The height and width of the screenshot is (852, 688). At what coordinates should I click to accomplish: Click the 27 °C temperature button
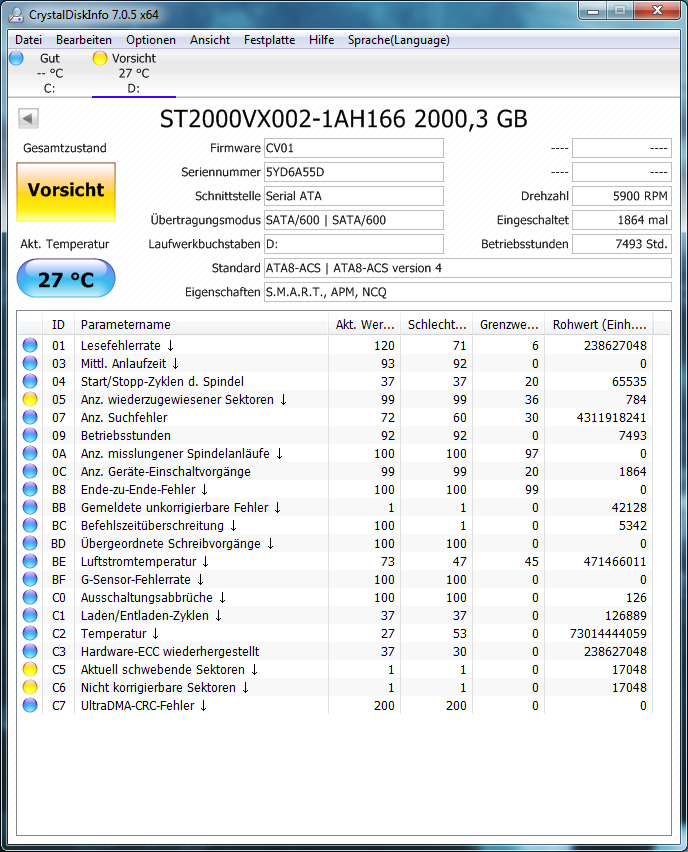pos(66,278)
